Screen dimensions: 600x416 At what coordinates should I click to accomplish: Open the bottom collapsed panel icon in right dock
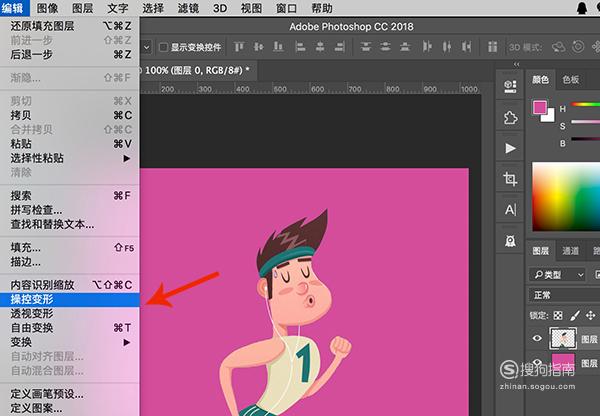(510, 241)
